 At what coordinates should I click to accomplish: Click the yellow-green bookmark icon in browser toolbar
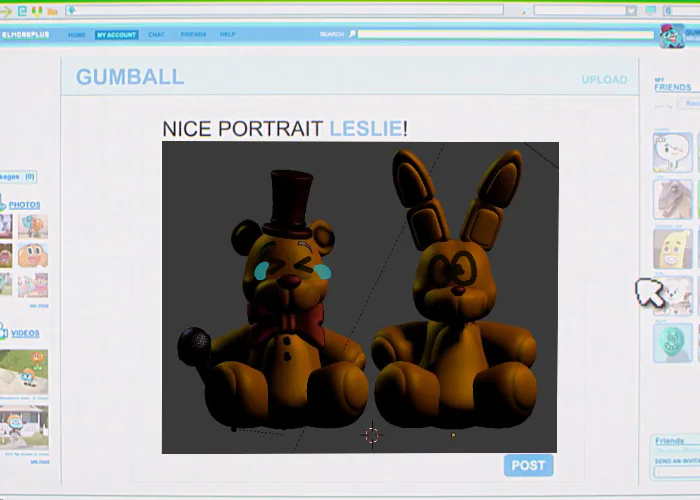[37, 11]
